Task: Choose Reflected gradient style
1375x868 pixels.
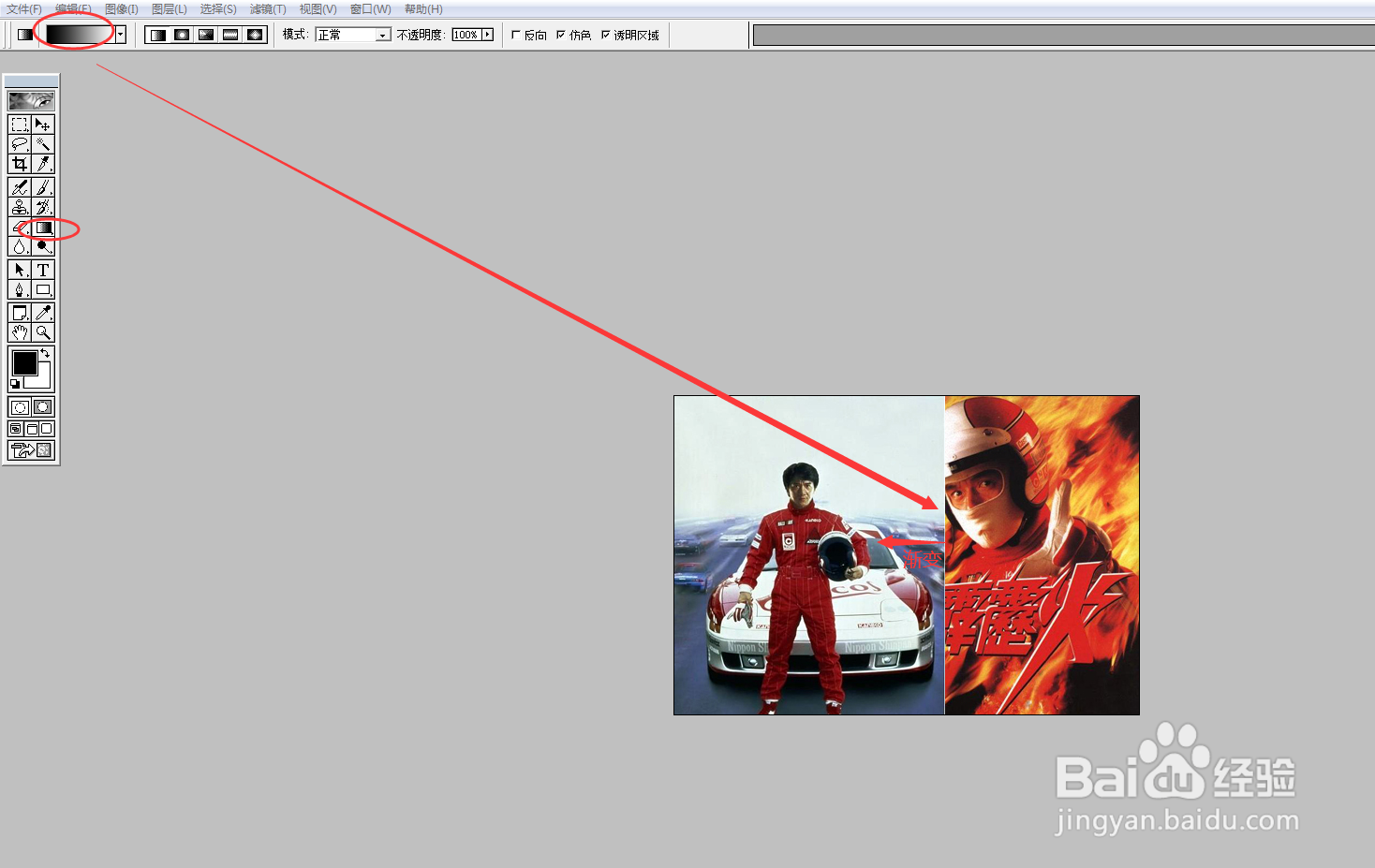Action: pyautogui.click(x=230, y=35)
